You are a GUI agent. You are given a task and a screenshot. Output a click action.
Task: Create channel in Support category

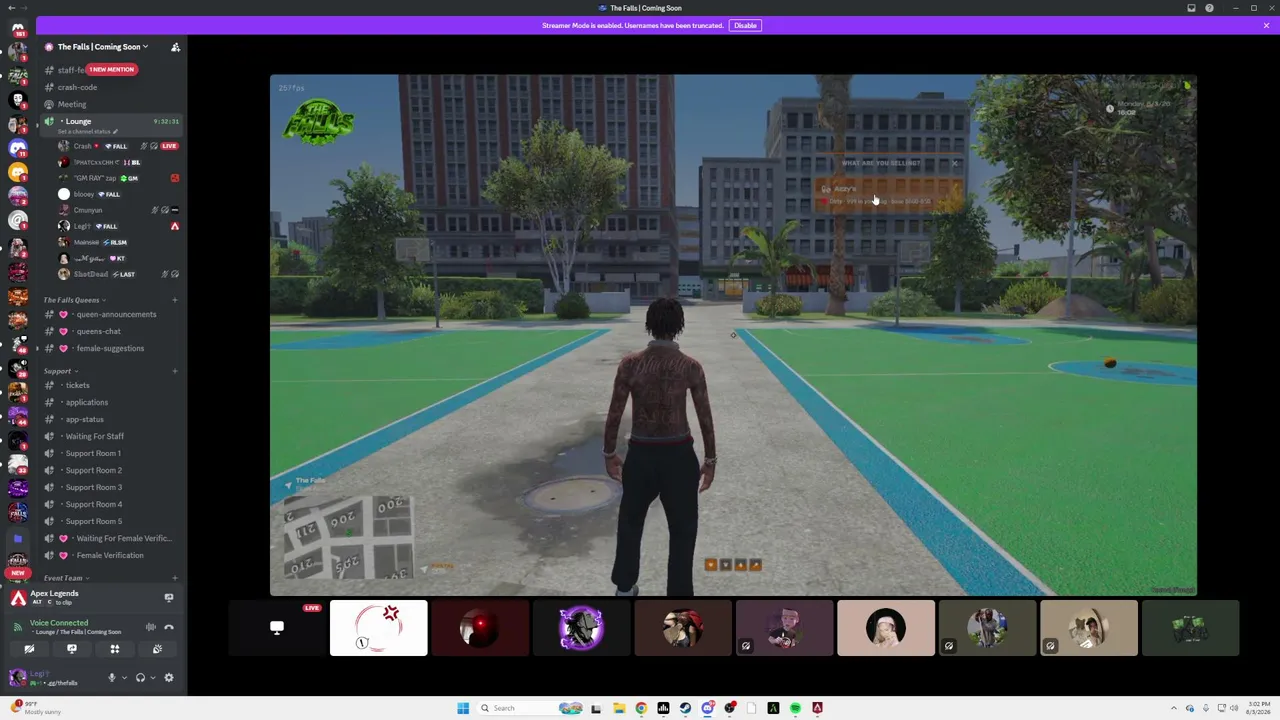[x=174, y=371]
